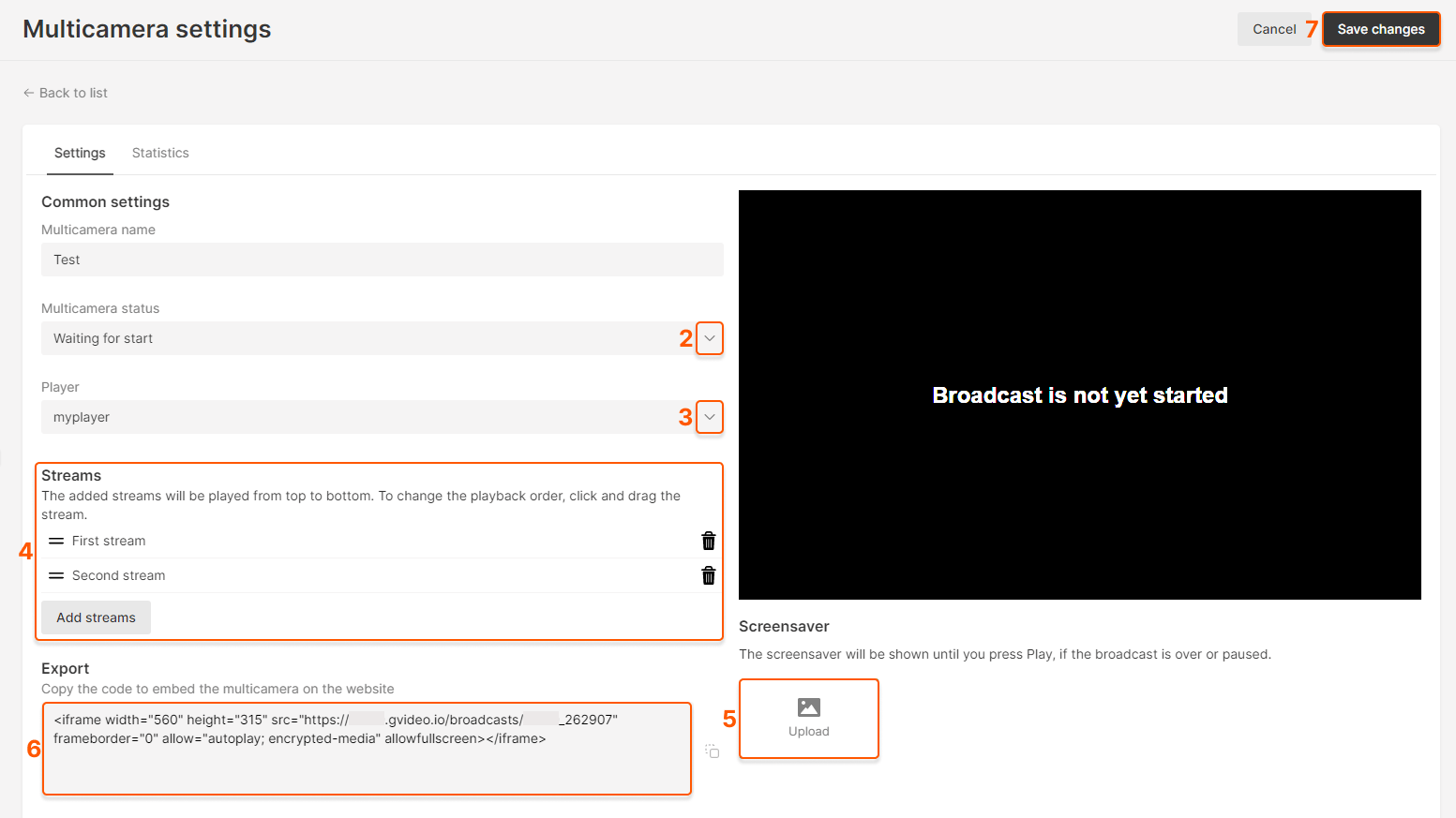
Task: Click the back arrow icon
Action: pyautogui.click(x=28, y=93)
